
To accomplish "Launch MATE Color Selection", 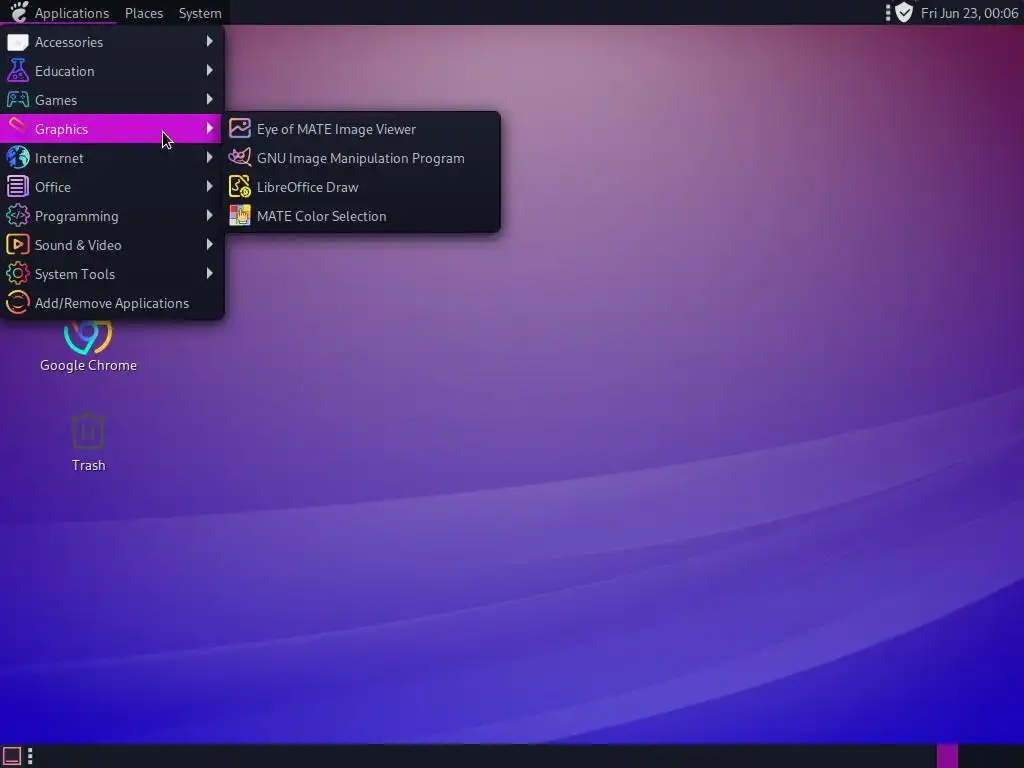I will [x=363, y=216].
